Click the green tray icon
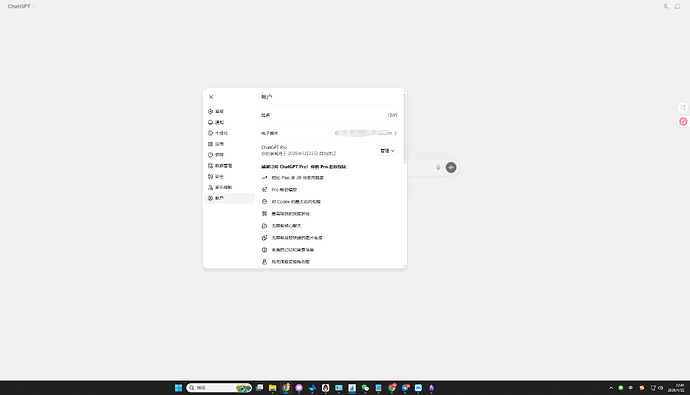The width and height of the screenshot is (690, 395). (x=621, y=388)
